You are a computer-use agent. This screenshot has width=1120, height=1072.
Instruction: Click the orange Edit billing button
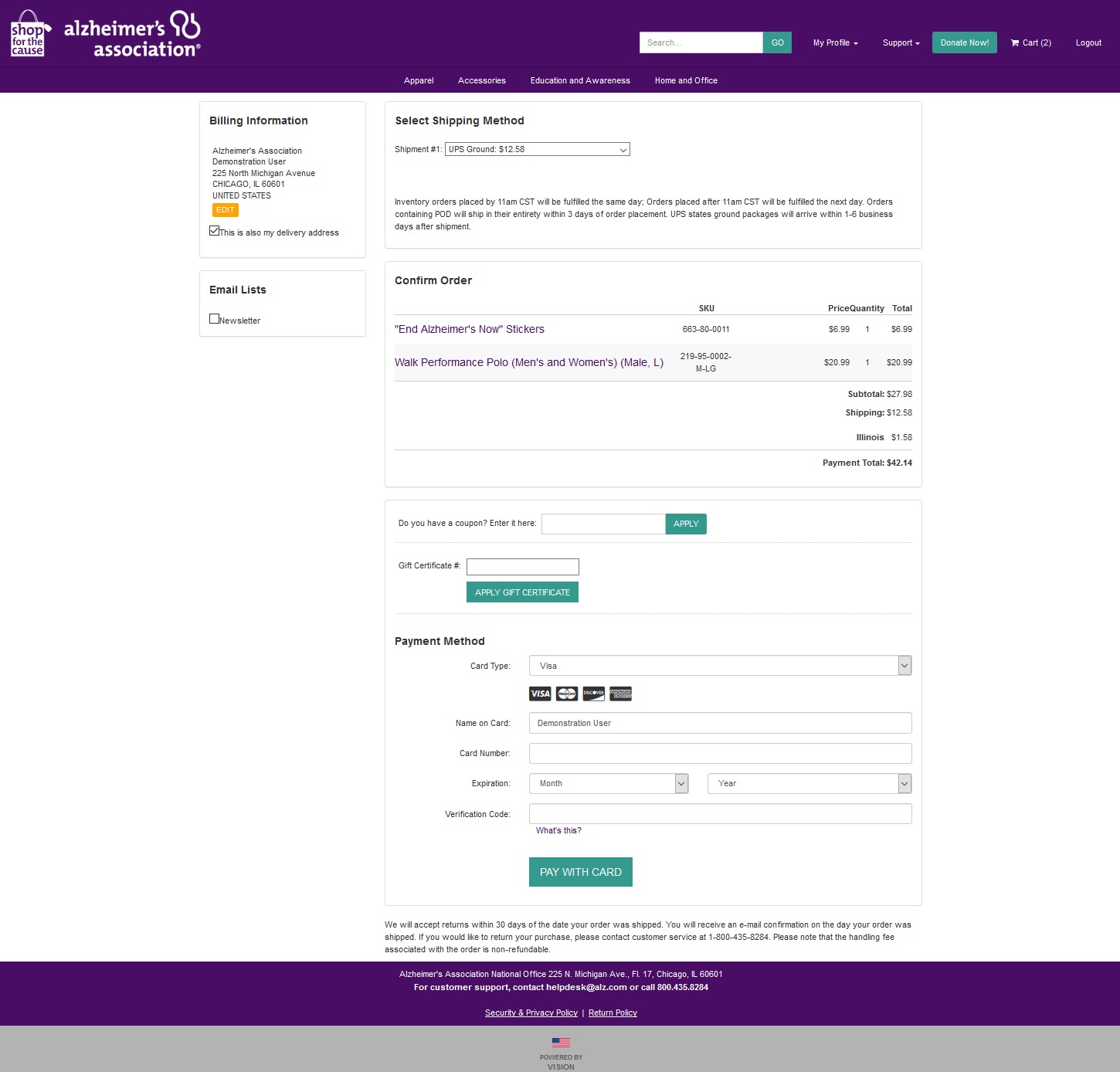pos(226,210)
